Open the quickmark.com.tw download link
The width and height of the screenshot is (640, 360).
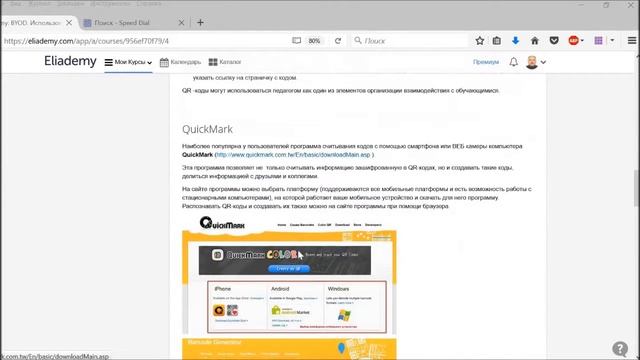(293, 155)
